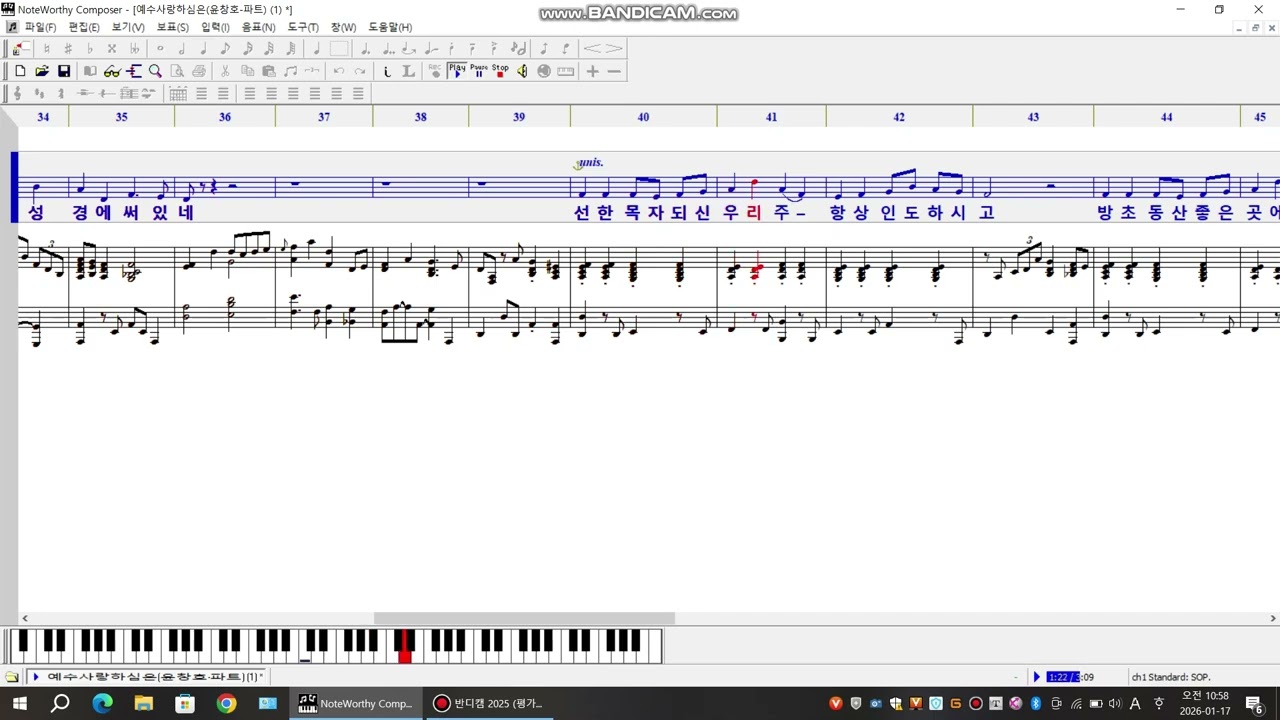Select eighth note duration
Screen dimensions: 1280x720
tap(225, 48)
